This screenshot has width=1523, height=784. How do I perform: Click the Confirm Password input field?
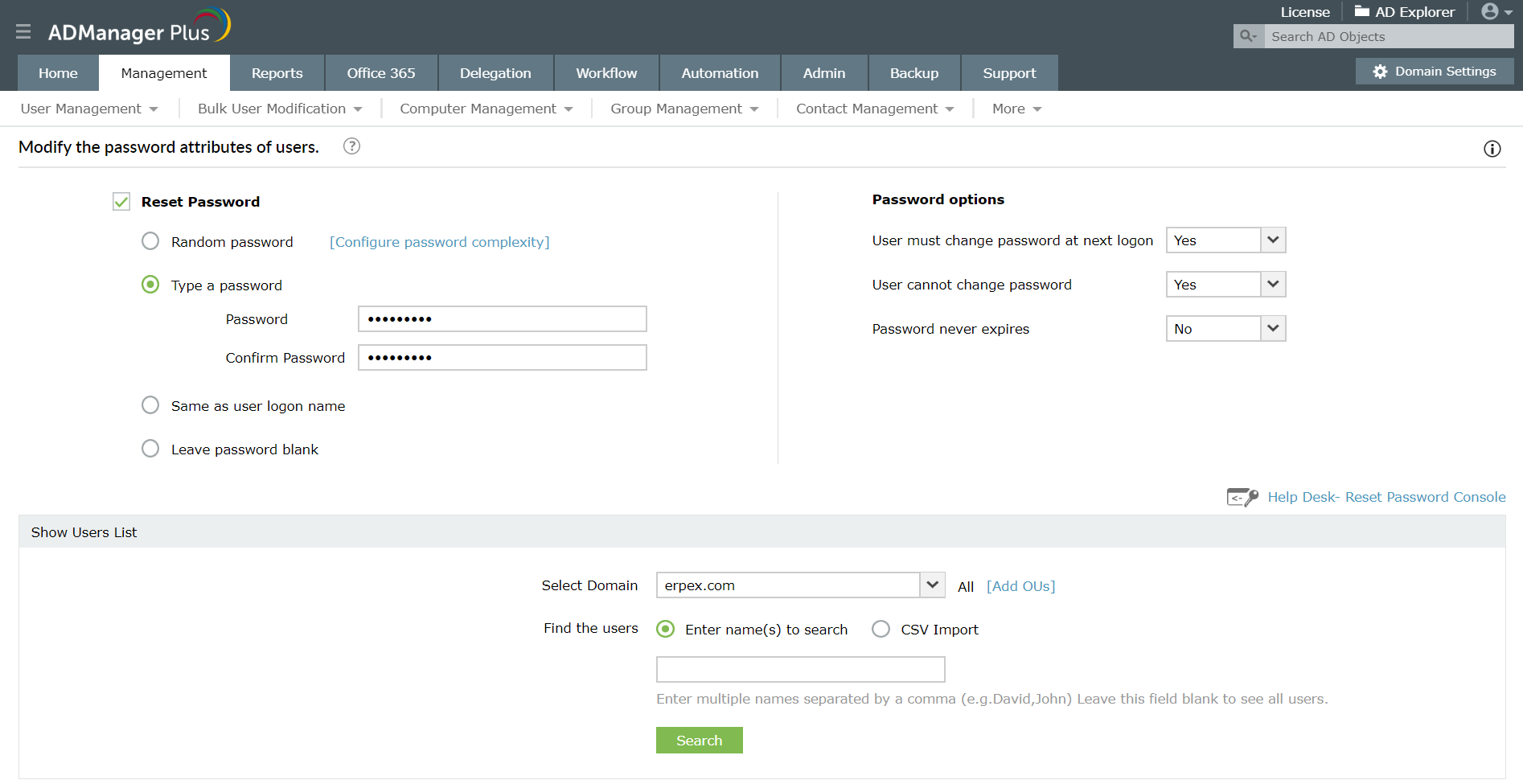[x=503, y=358]
